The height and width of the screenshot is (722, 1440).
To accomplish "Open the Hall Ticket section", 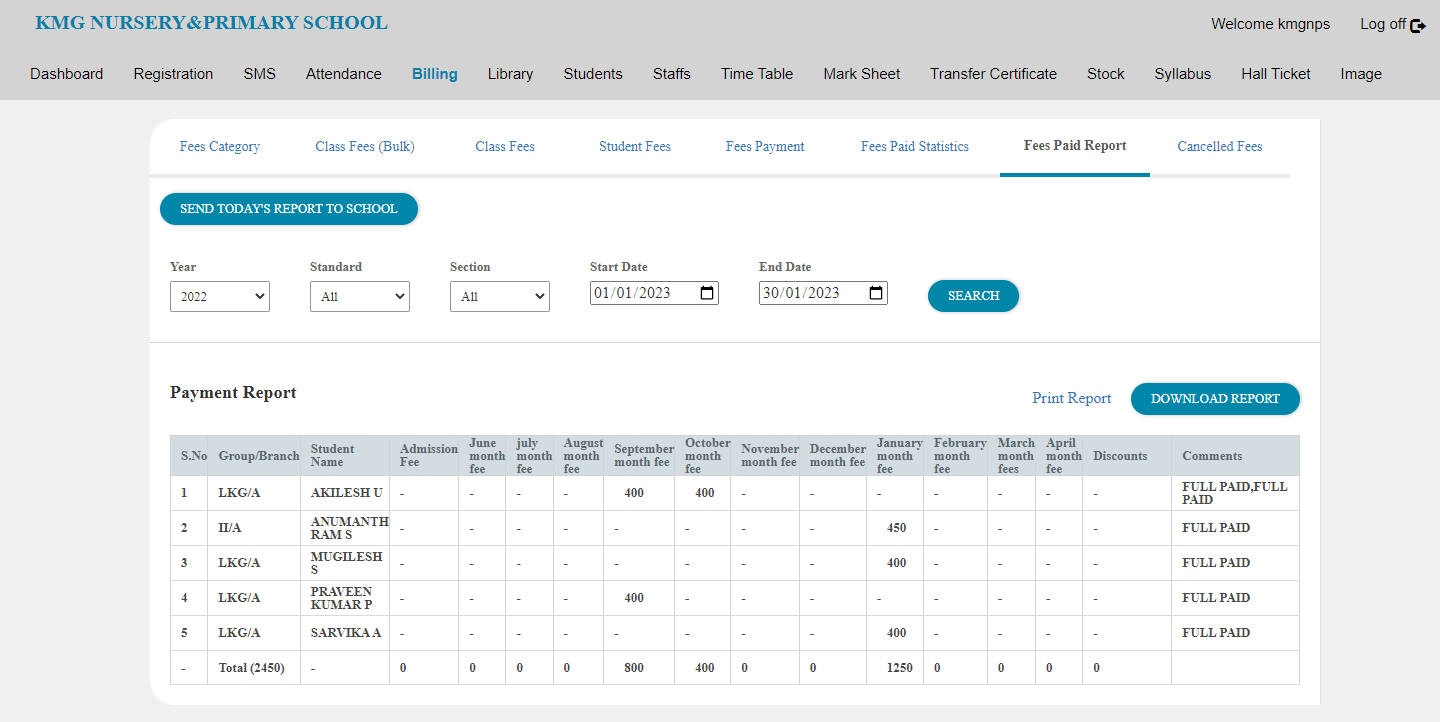I will [1275, 73].
